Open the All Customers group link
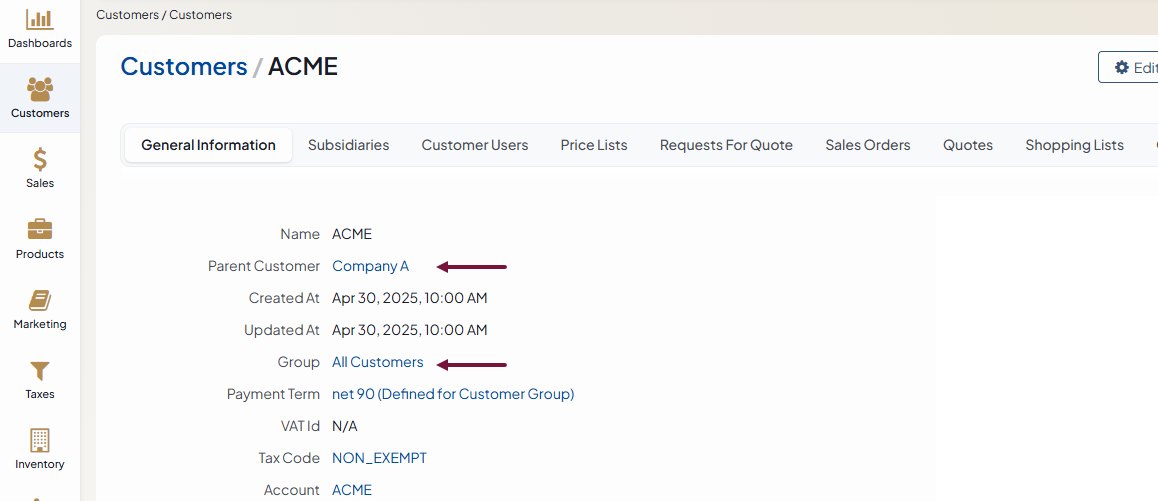The image size is (1158, 501). (x=378, y=362)
